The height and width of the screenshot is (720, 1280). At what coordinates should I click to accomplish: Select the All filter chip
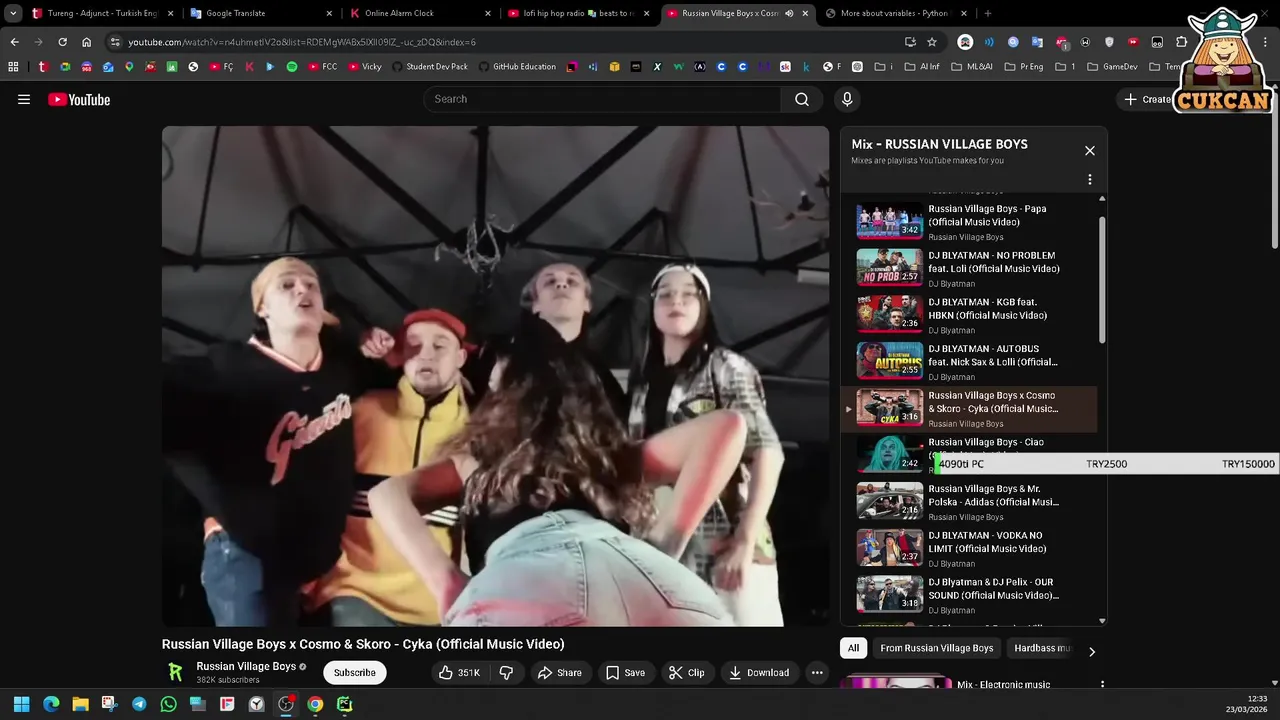click(x=853, y=648)
